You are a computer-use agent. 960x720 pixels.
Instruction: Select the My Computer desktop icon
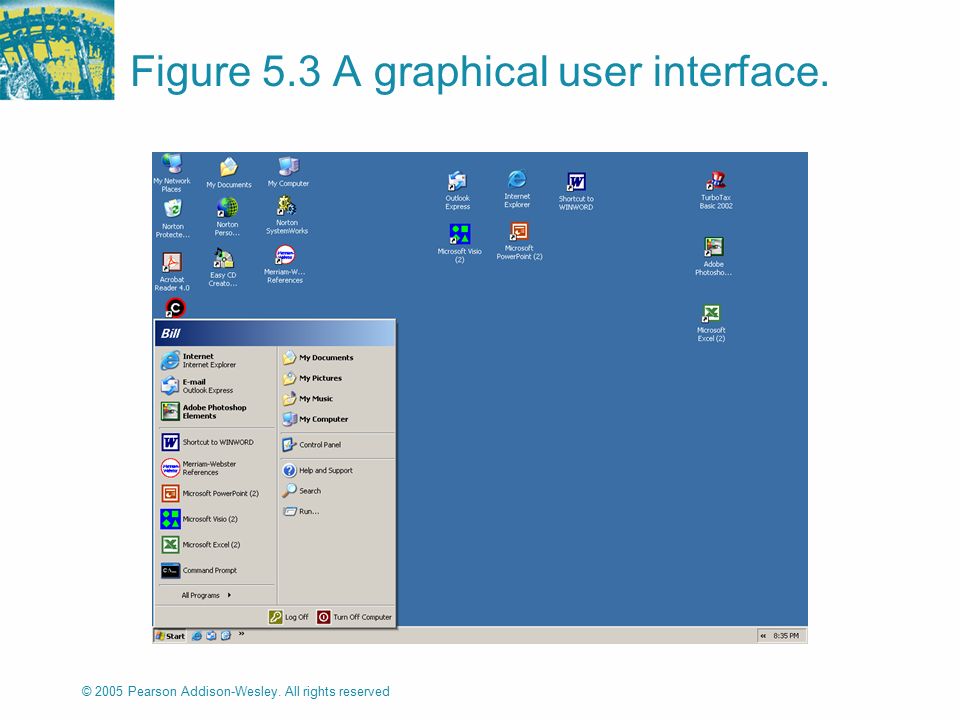(288, 172)
